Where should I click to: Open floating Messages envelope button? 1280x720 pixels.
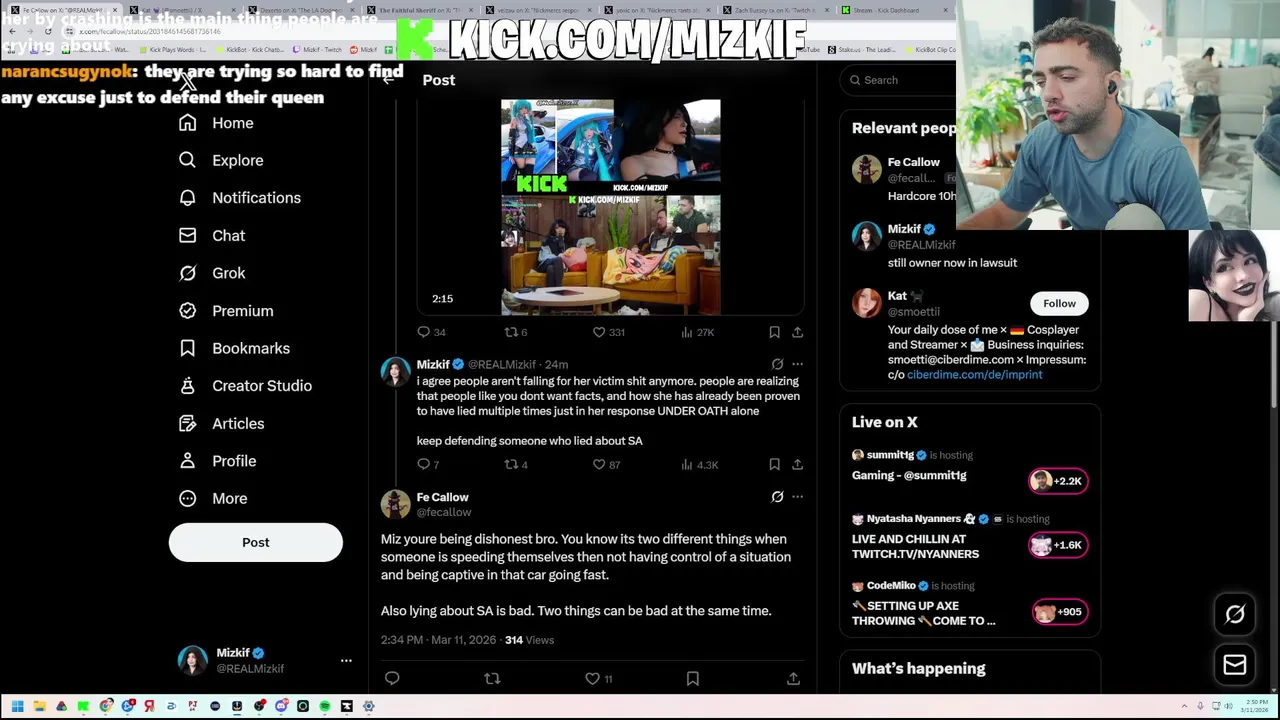pos(1235,665)
